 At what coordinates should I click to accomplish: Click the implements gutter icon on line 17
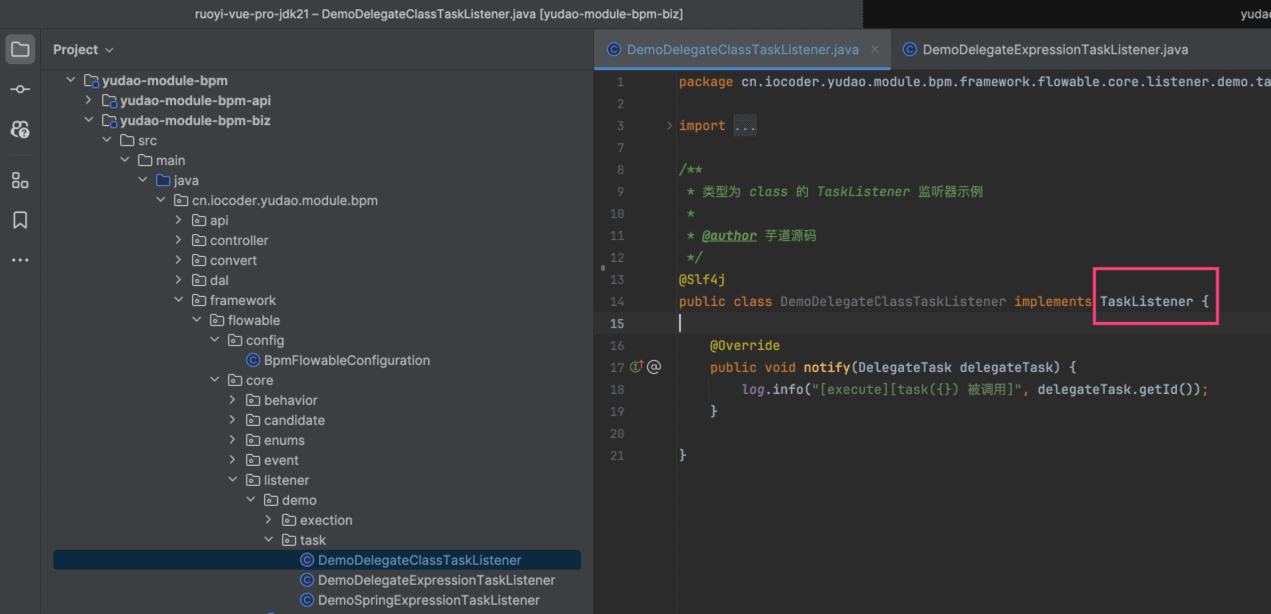(x=636, y=367)
